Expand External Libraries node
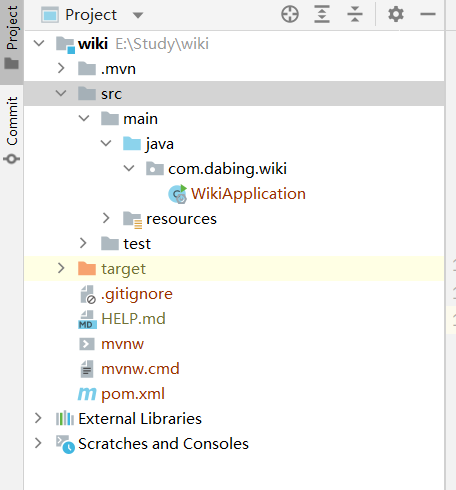Image resolution: width=456 pixels, height=490 pixels. pos(38,418)
